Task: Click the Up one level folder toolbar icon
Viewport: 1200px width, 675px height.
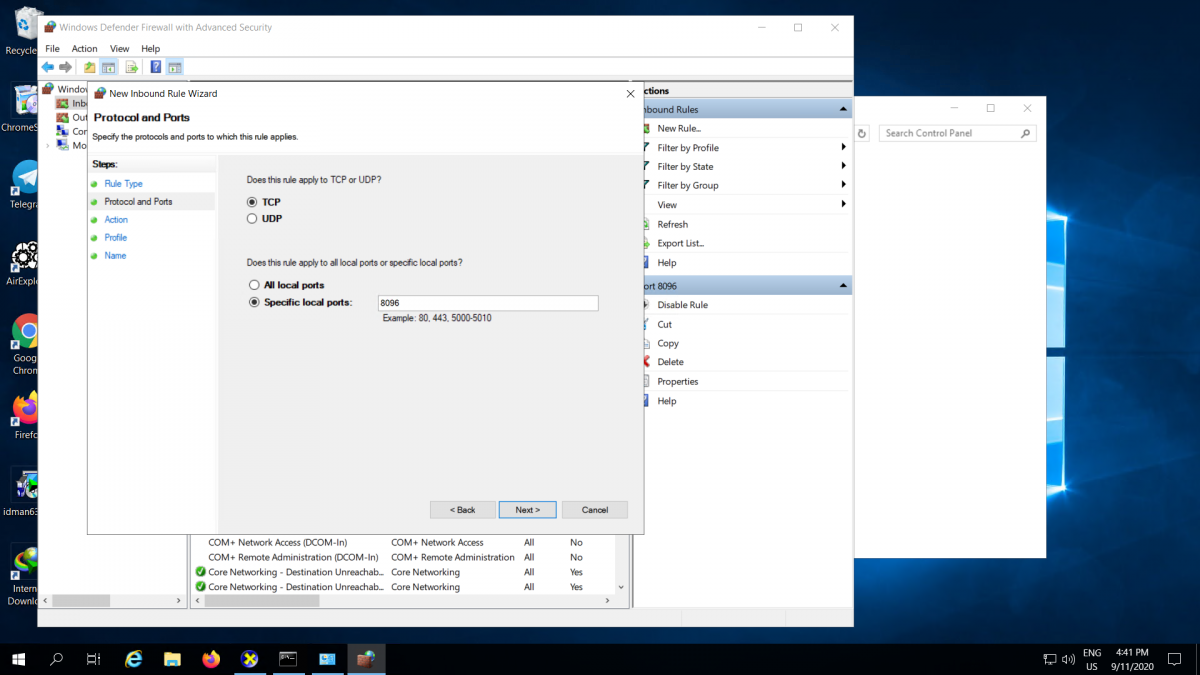Action: click(x=90, y=67)
